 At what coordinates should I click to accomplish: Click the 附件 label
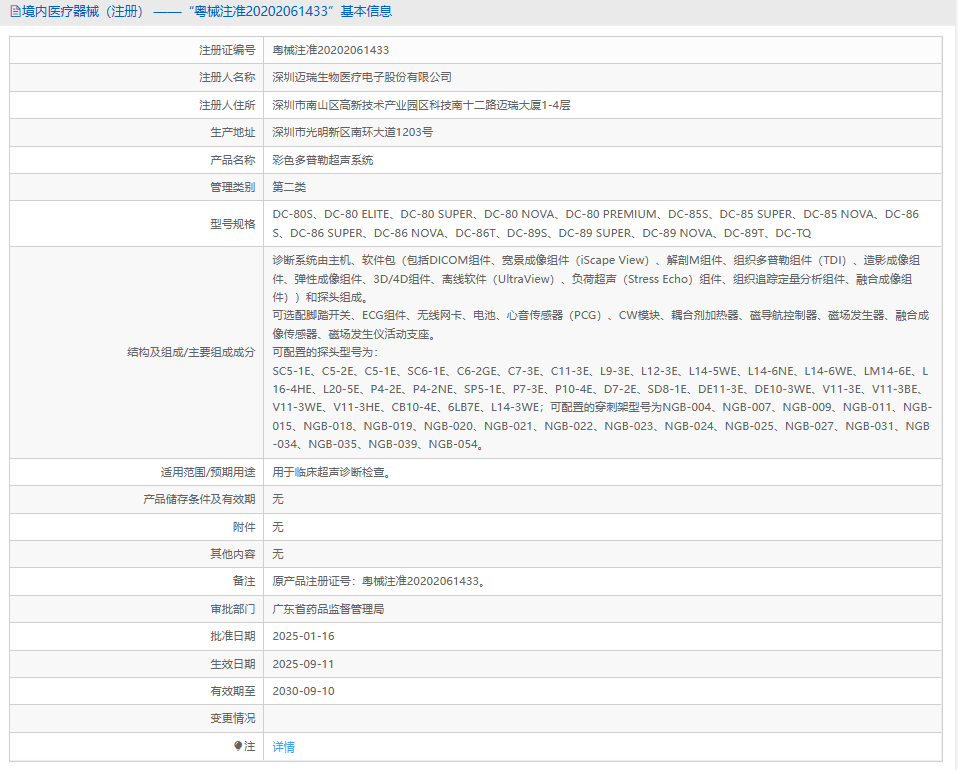click(244, 527)
